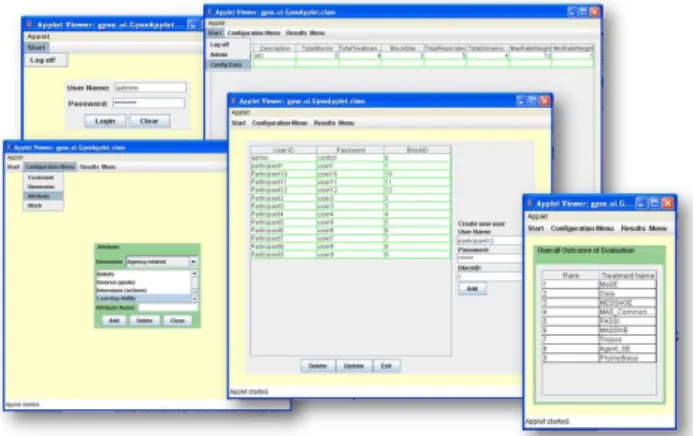Open Results Menu in attribute window
The width and height of the screenshot is (693, 436).
point(98,167)
